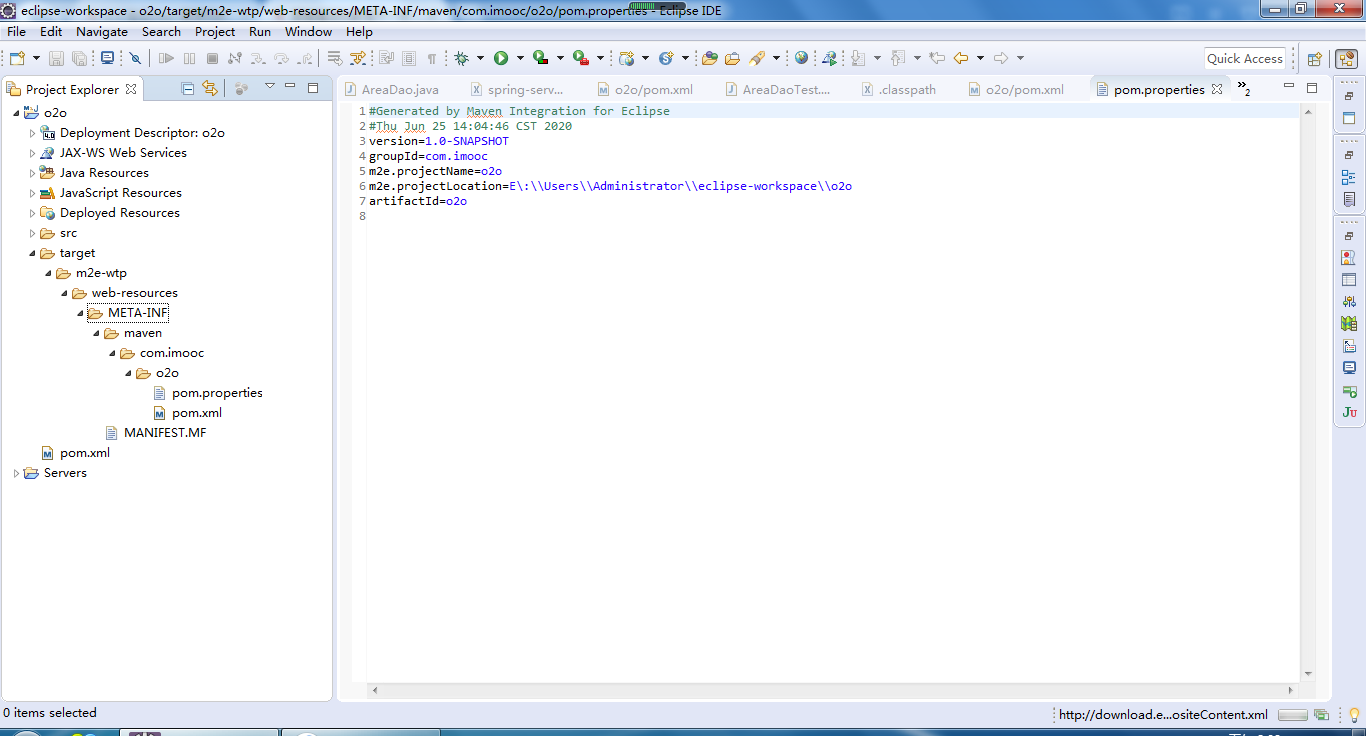The width and height of the screenshot is (1366, 736).
Task: Open the Run configurations dropdown arrow
Action: [x=520, y=58]
